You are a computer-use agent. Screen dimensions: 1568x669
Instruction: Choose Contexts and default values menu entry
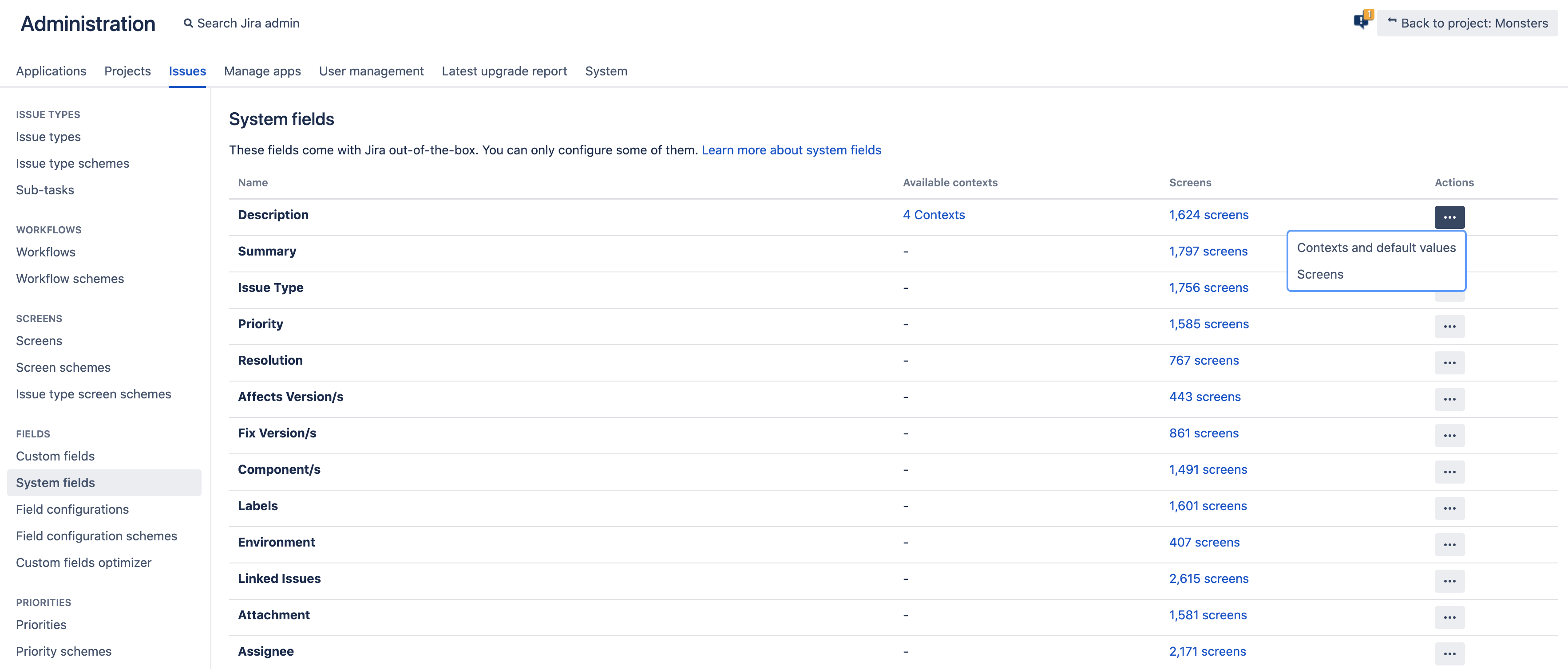click(1376, 248)
